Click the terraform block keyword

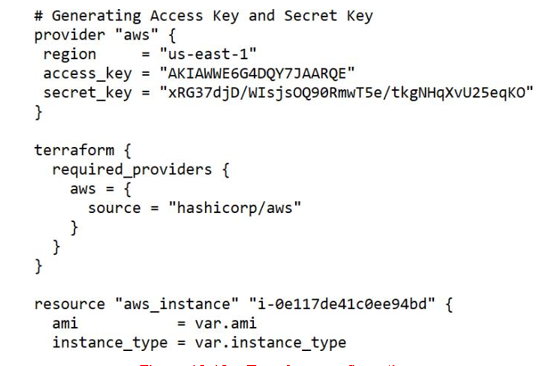(x=74, y=151)
